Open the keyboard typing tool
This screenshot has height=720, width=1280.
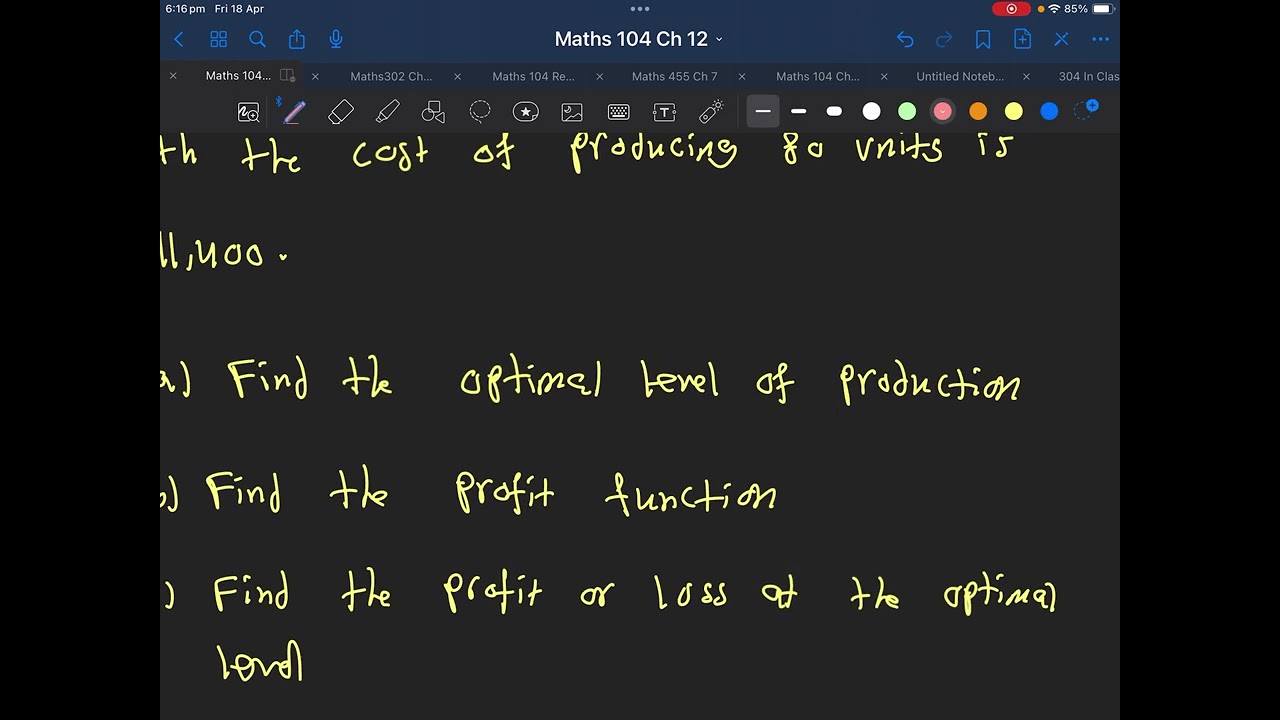click(x=619, y=112)
